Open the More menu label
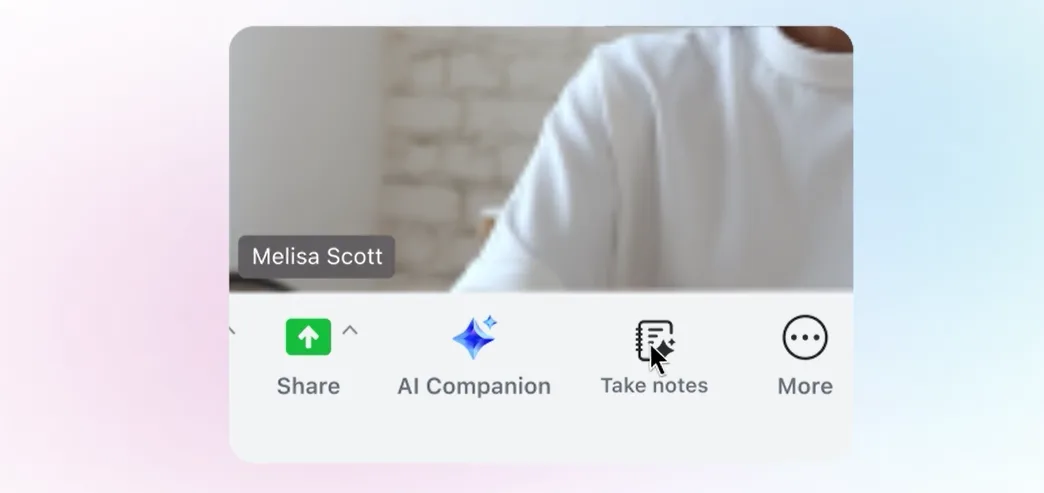This screenshot has width=1044, height=493. [805, 386]
